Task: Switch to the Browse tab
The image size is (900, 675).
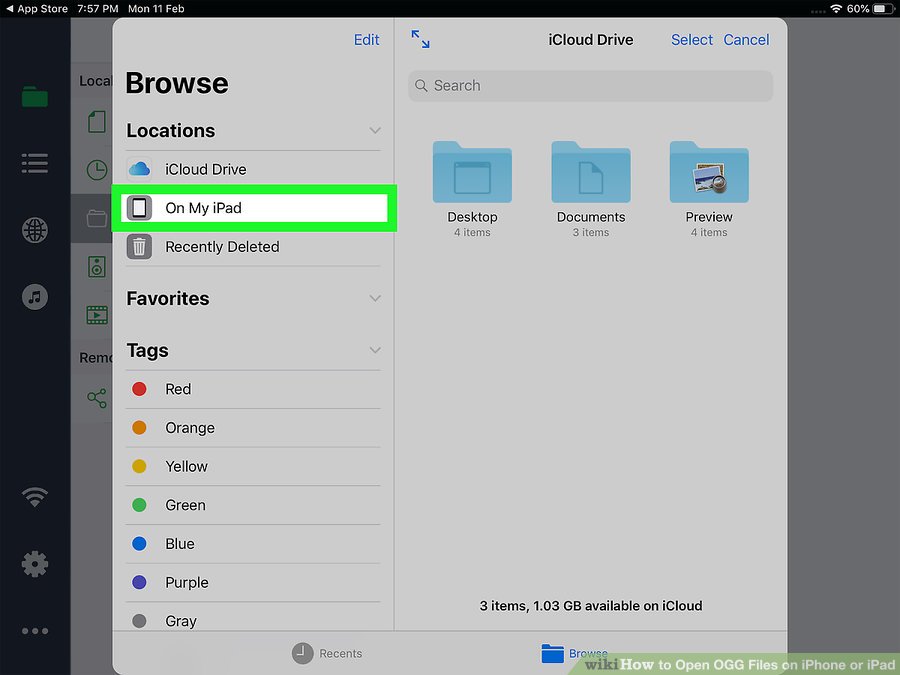Action: [x=575, y=653]
